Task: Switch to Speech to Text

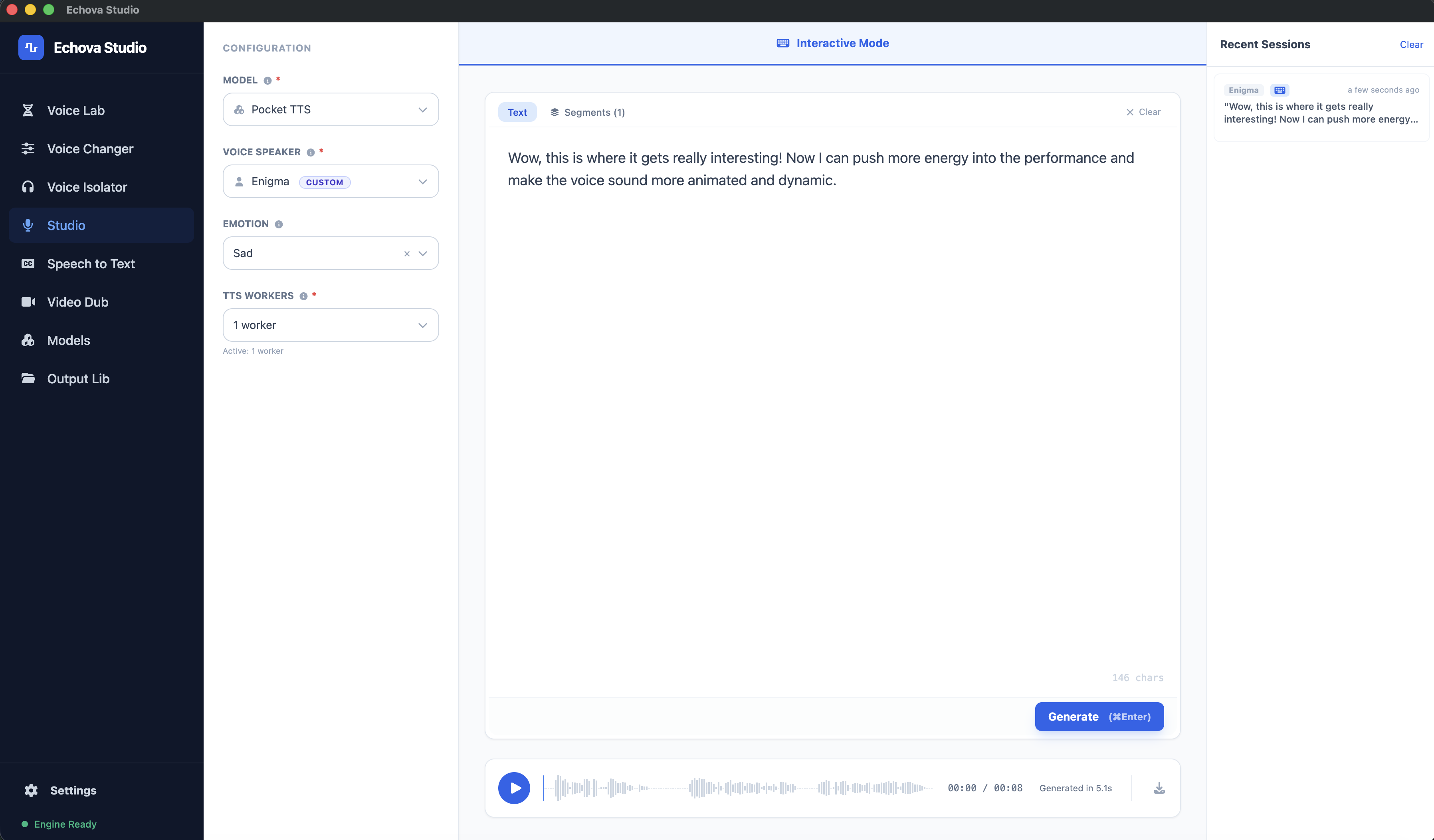Action: point(91,263)
